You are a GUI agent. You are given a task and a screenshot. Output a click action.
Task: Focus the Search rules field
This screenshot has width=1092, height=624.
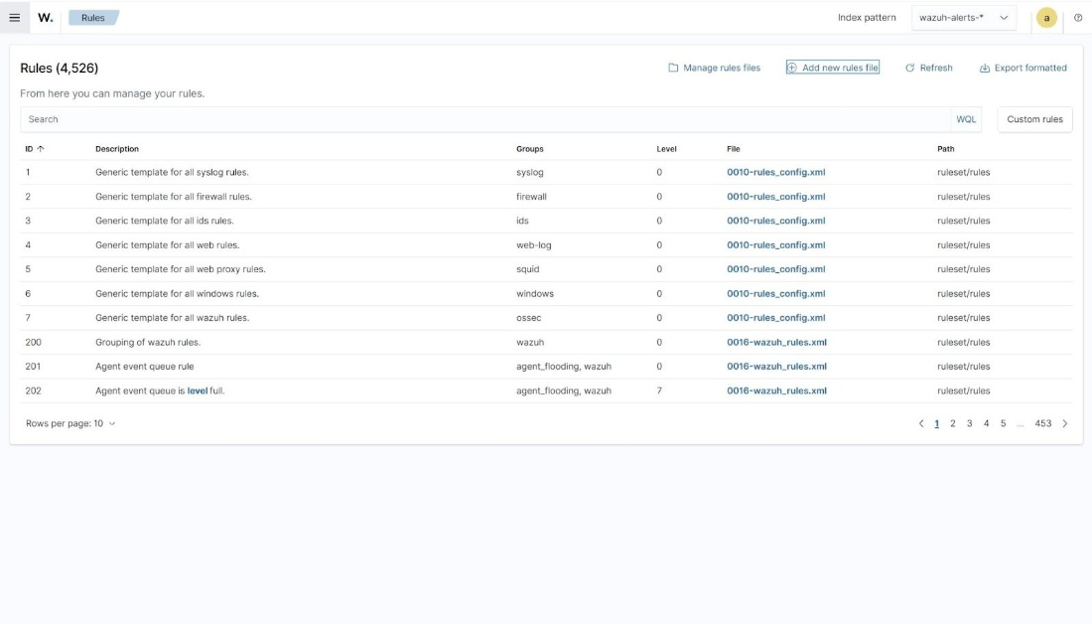(485, 119)
